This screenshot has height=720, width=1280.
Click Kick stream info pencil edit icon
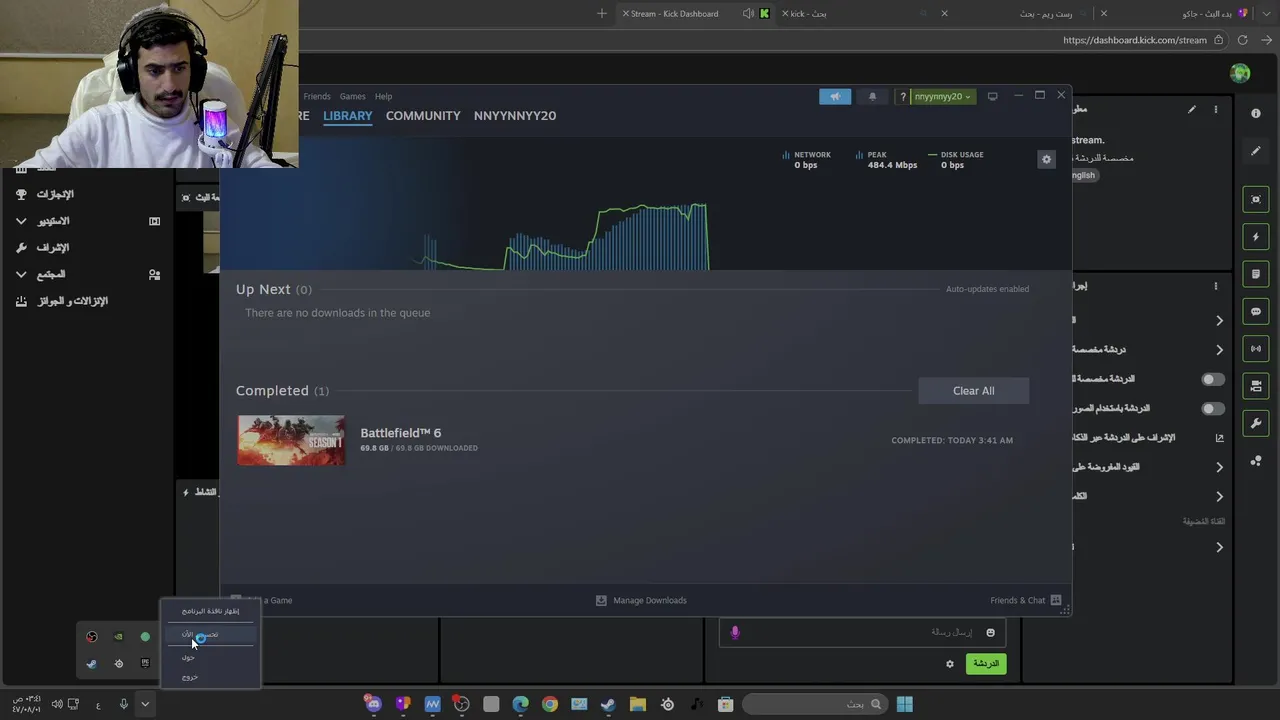1192,110
